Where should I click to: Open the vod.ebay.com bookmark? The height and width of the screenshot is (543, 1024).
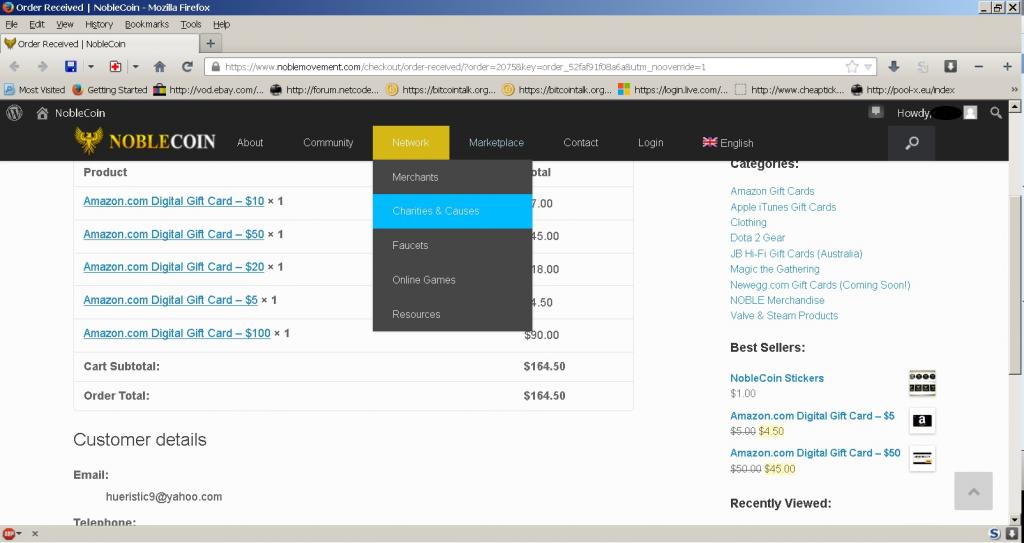click(x=209, y=90)
